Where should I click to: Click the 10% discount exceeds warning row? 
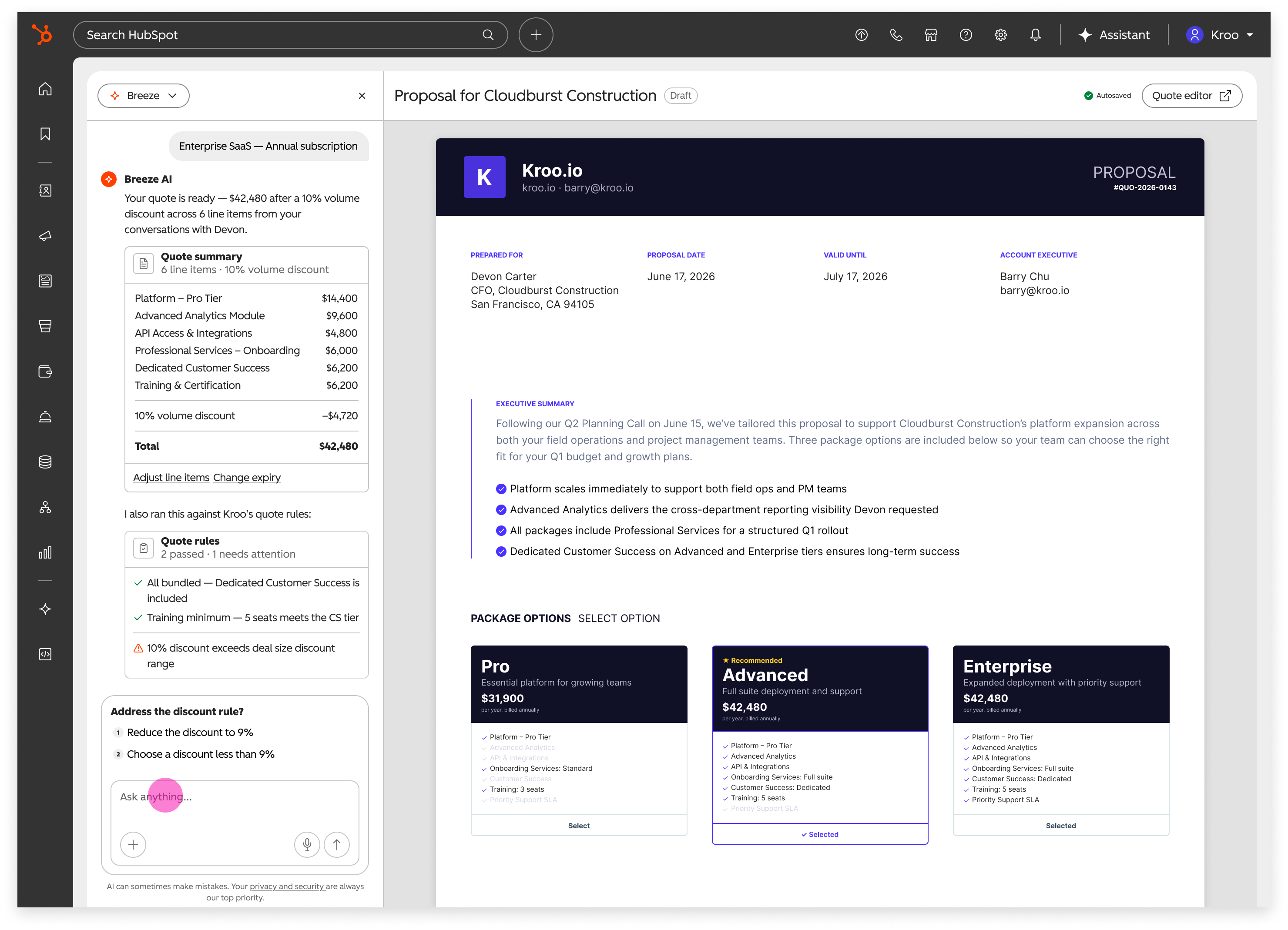246,656
